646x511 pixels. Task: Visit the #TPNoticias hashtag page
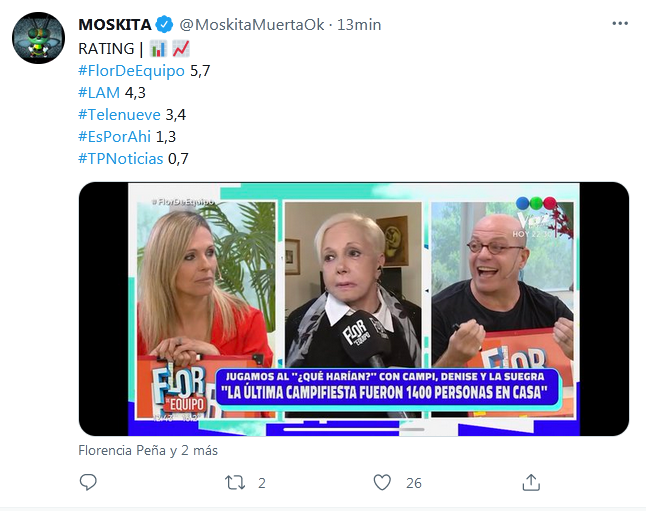(x=121, y=159)
